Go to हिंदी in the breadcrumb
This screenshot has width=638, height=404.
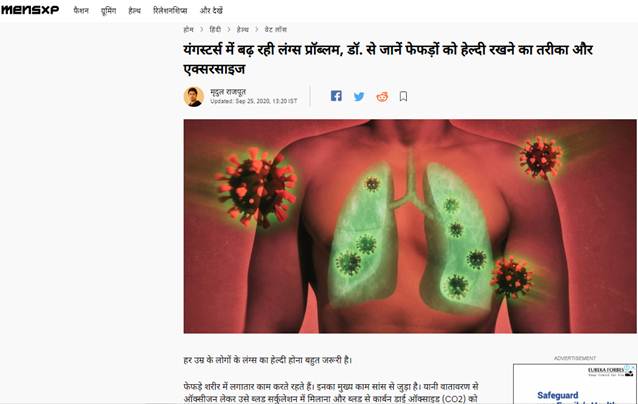tap(215, 29)
